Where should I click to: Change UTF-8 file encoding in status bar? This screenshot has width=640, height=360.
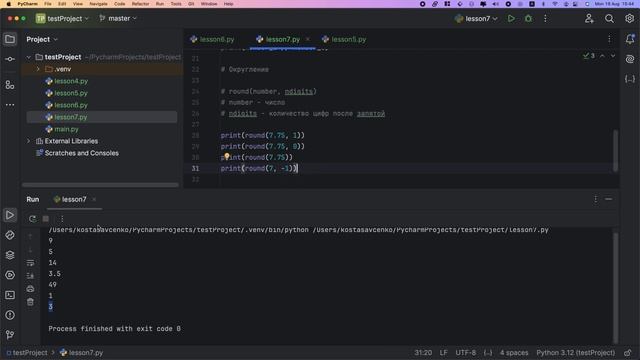pos(466,353)
